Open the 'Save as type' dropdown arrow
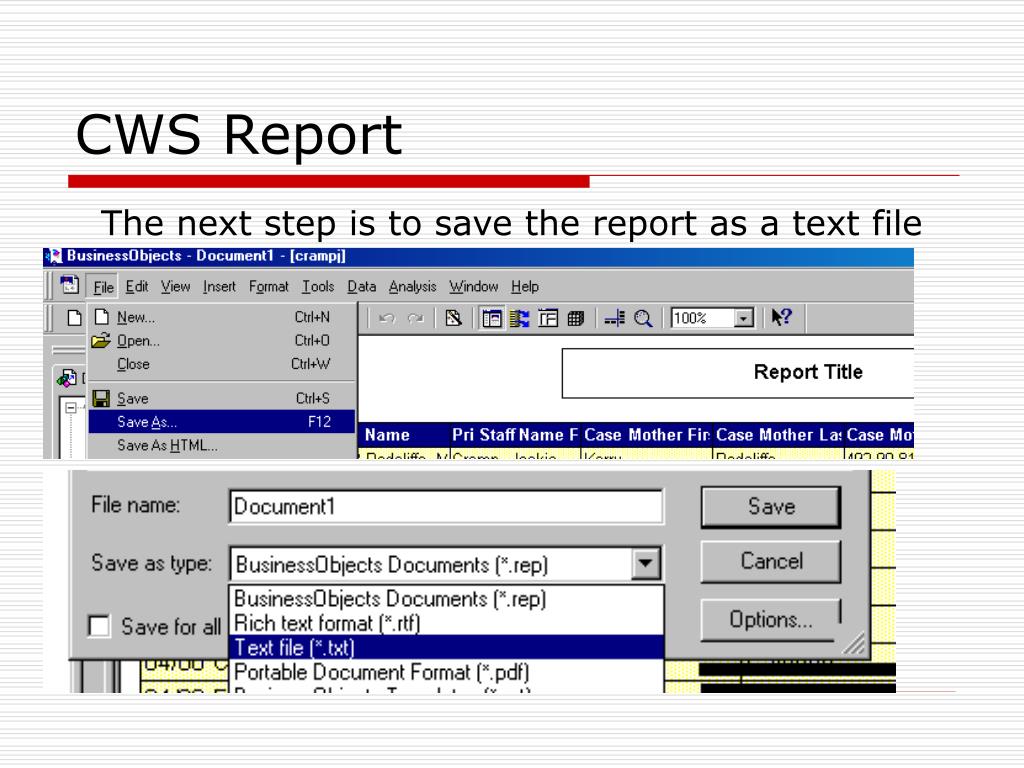Viewport: 1024px width, 768px height. tap(645, 563)
